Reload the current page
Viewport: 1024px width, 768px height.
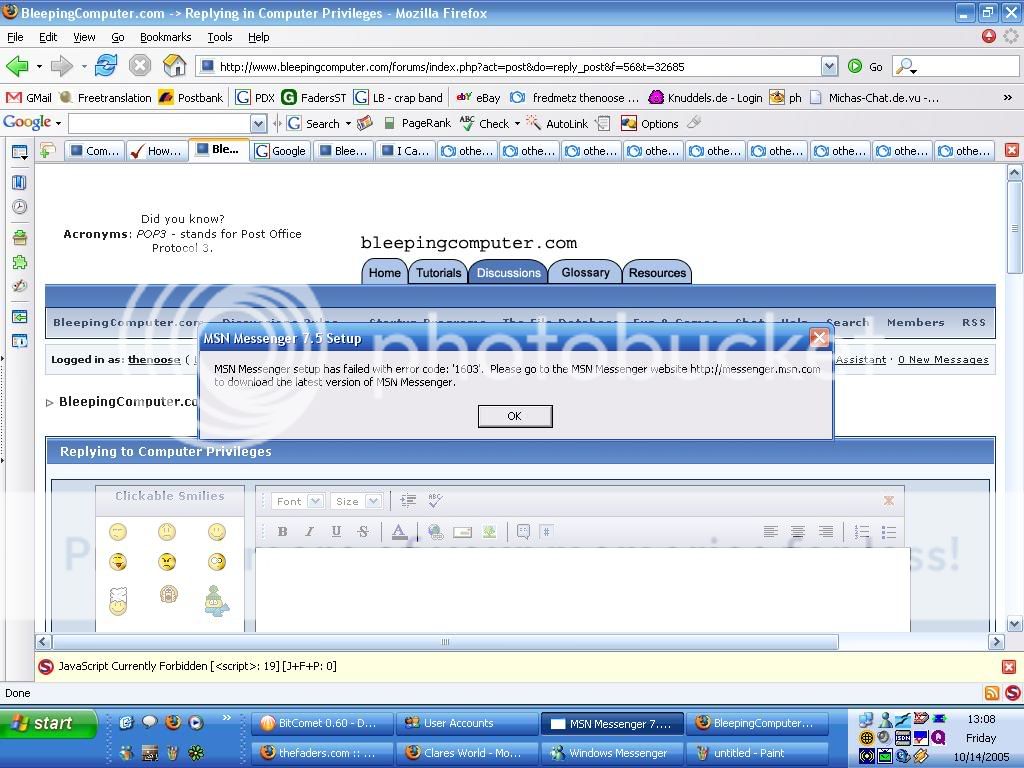(106, 66)
